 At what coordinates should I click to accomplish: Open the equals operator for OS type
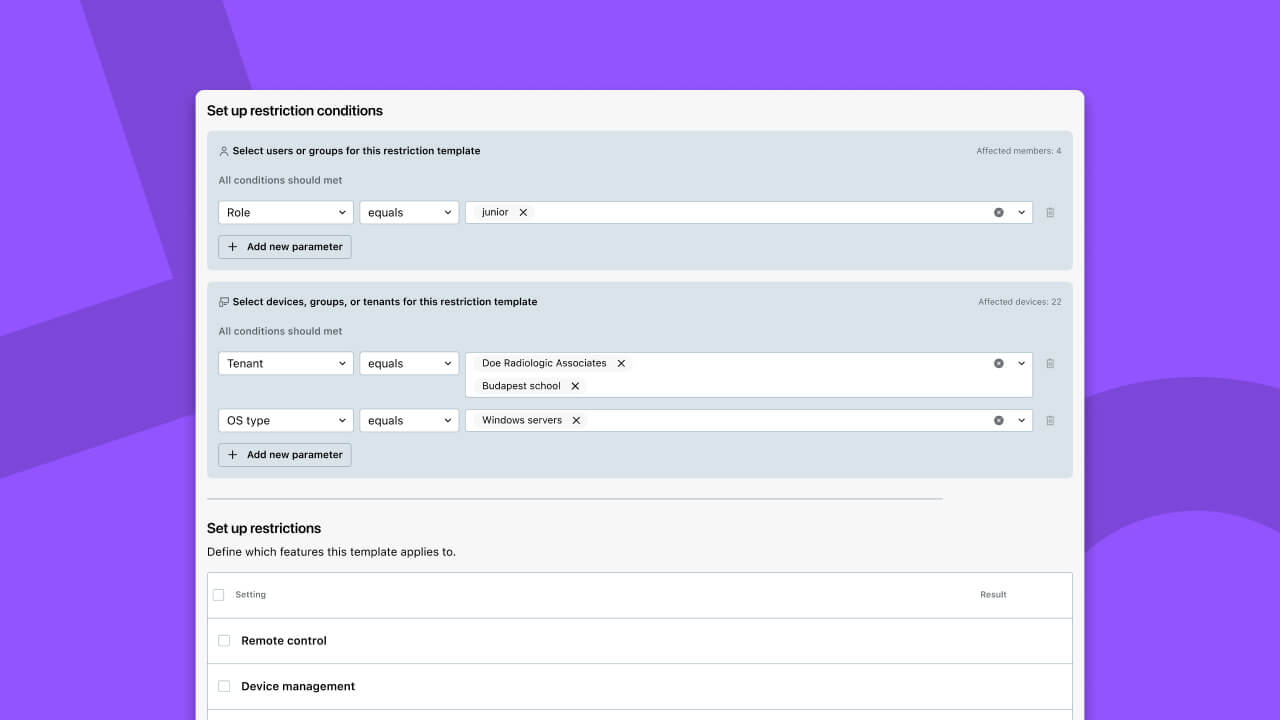(409, 420)
